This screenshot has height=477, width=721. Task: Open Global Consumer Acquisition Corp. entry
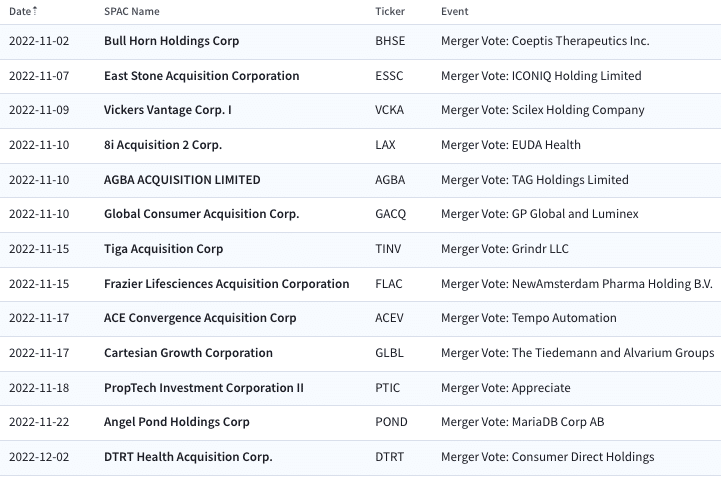201,214
